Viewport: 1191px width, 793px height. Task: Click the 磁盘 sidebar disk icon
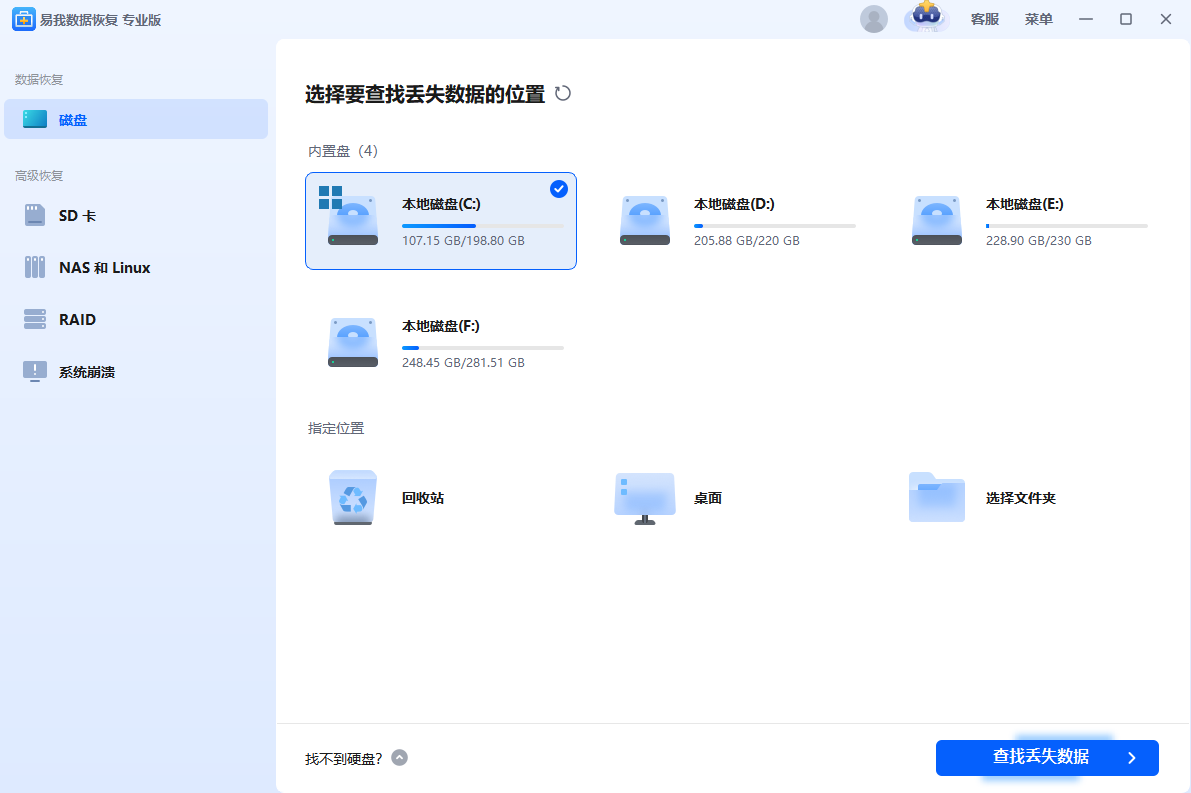click(x=35, y=119)
